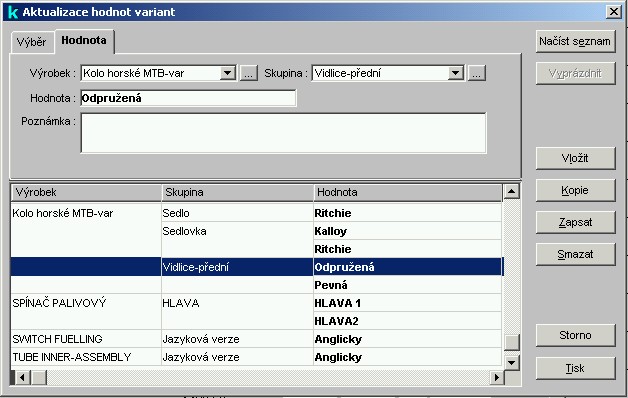Open the Skupina dropdown arrow
Screen dimensions: 628x398
point(455,73)
